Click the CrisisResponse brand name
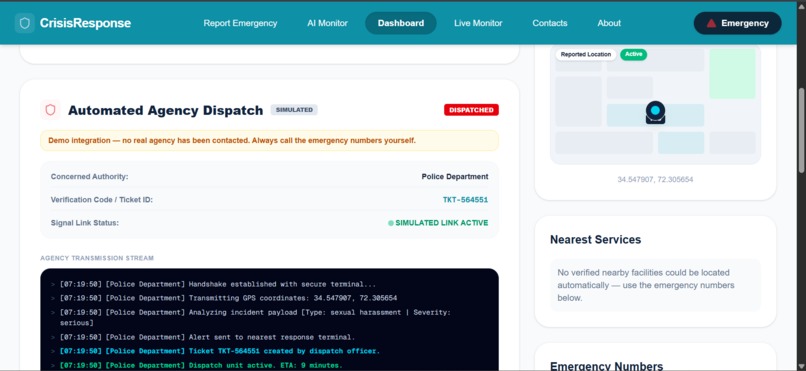The image size is (806, 371). [85, 23]
